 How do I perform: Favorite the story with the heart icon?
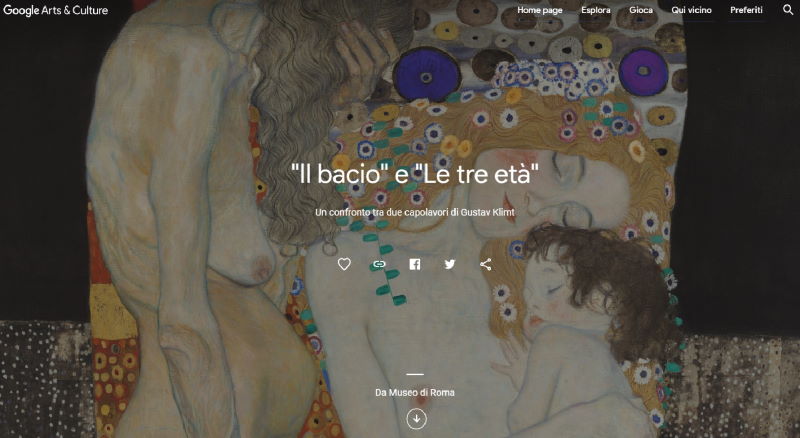click(x=344, y=264)
